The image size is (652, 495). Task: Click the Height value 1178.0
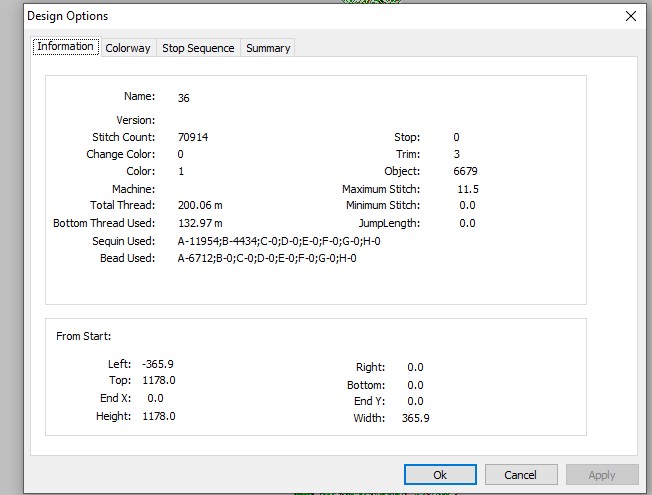click(159, 416)
